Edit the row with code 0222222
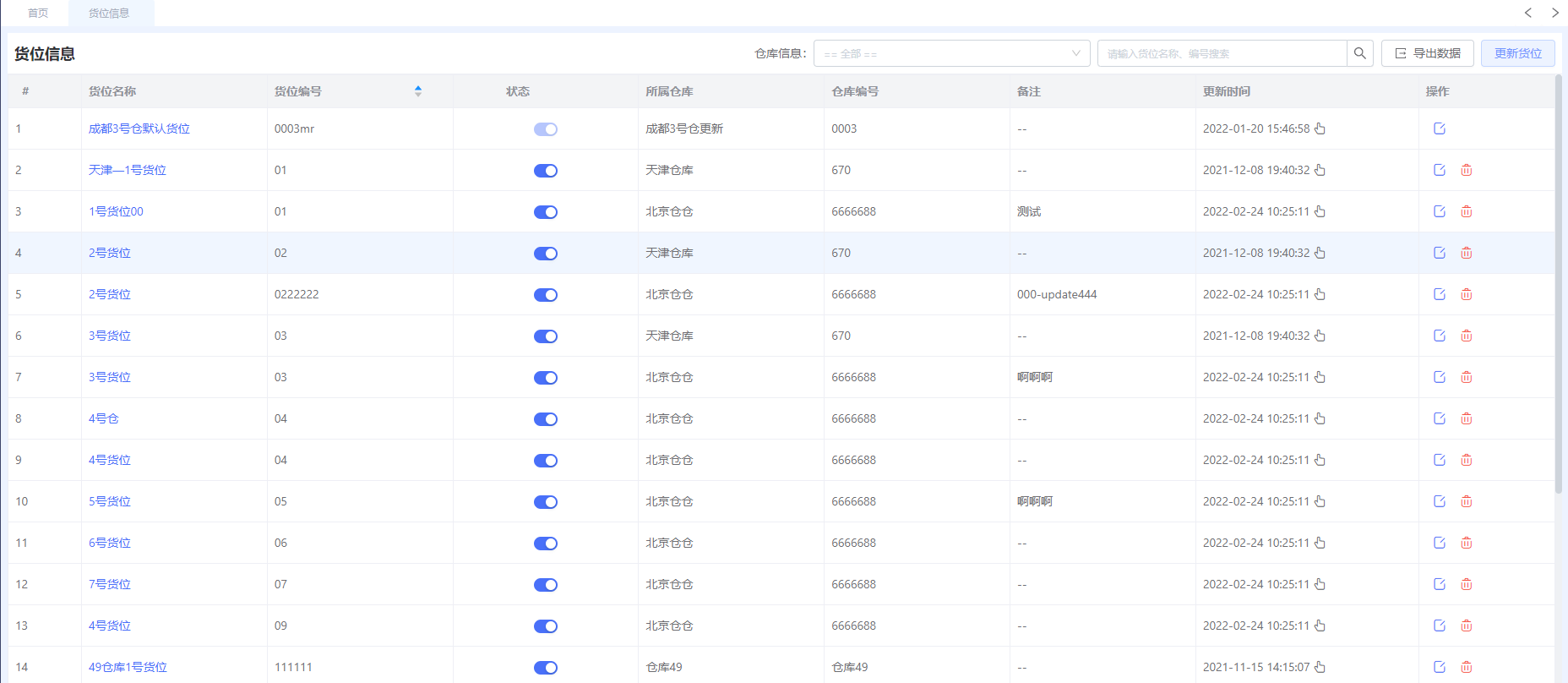1568x683 pixels. (1440, 294)
